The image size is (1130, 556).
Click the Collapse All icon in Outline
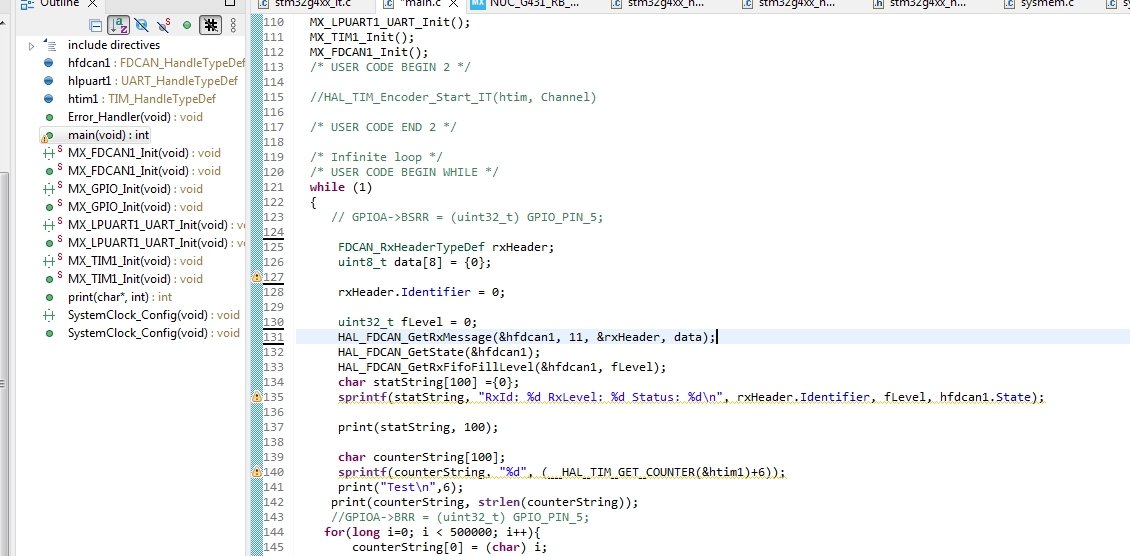click(x=95, y=25)
